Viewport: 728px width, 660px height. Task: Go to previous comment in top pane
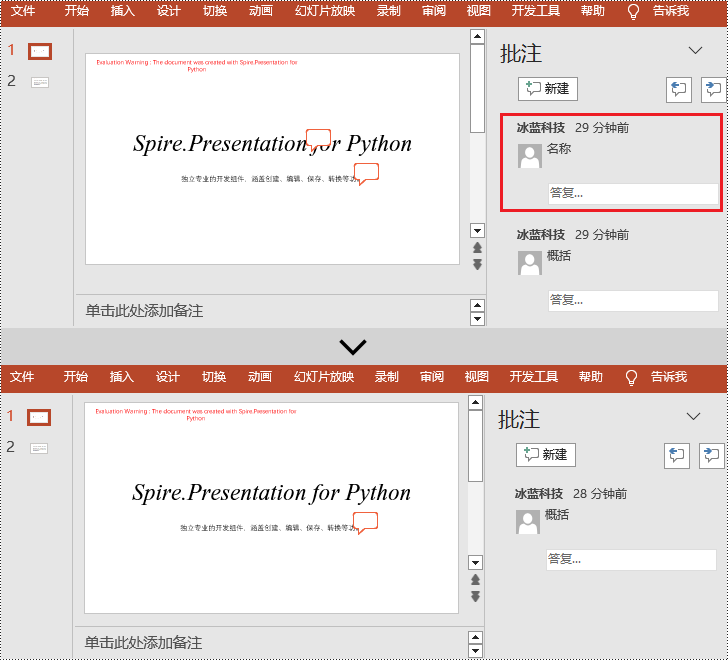(679, 89)
